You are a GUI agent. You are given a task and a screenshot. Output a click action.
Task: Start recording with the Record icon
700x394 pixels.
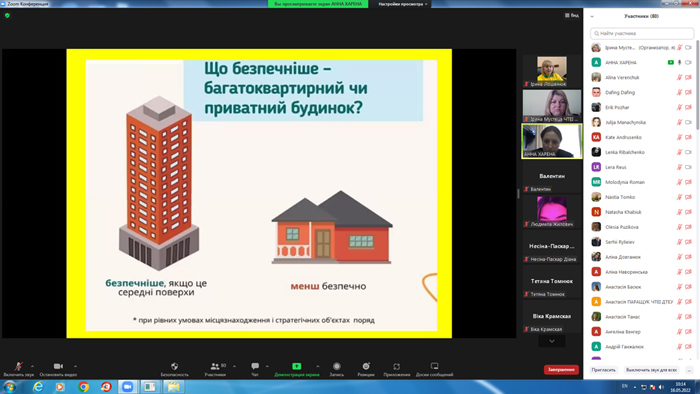337,366
